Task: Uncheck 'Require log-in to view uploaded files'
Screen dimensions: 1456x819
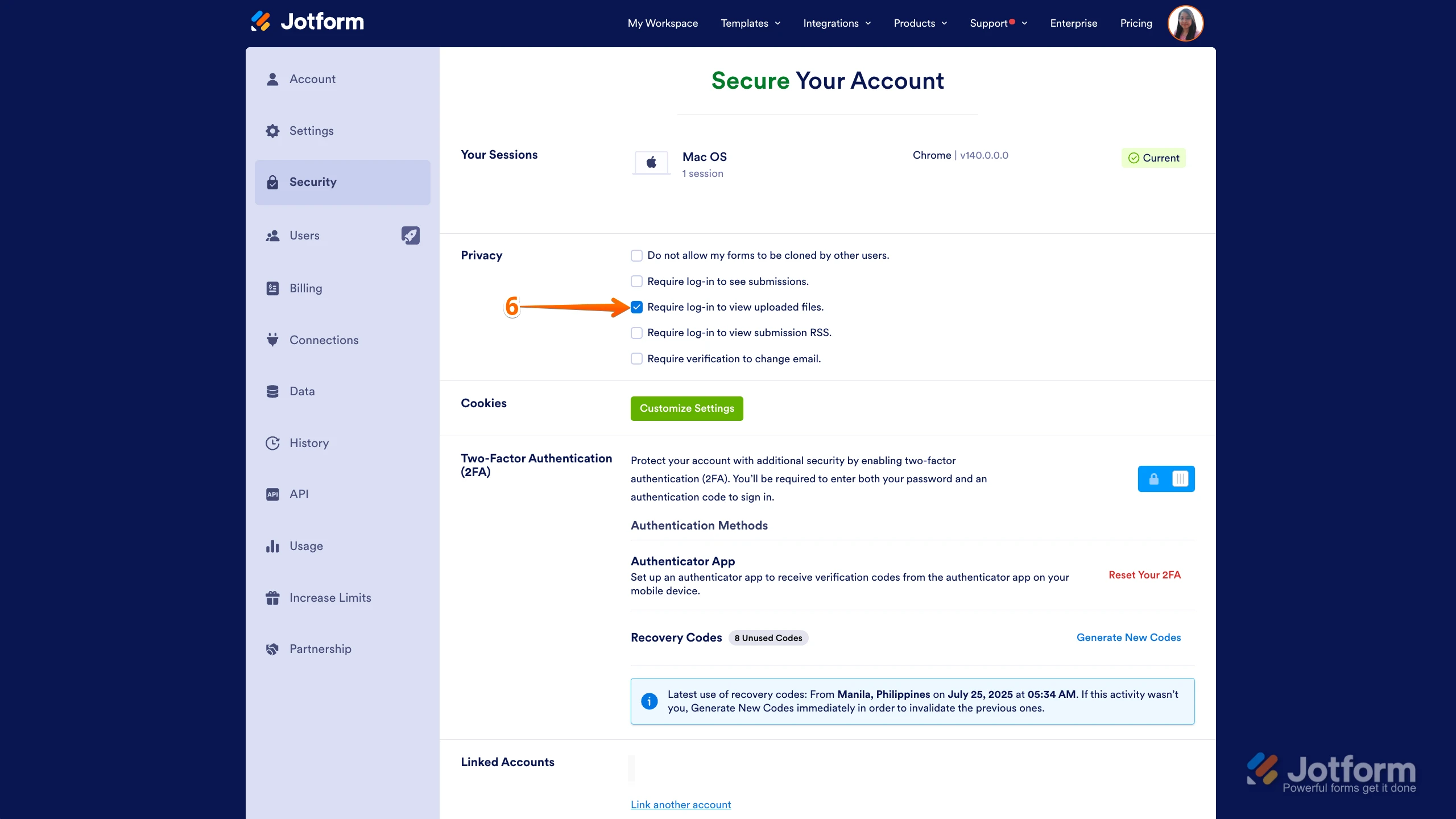Action: point(636,307)
